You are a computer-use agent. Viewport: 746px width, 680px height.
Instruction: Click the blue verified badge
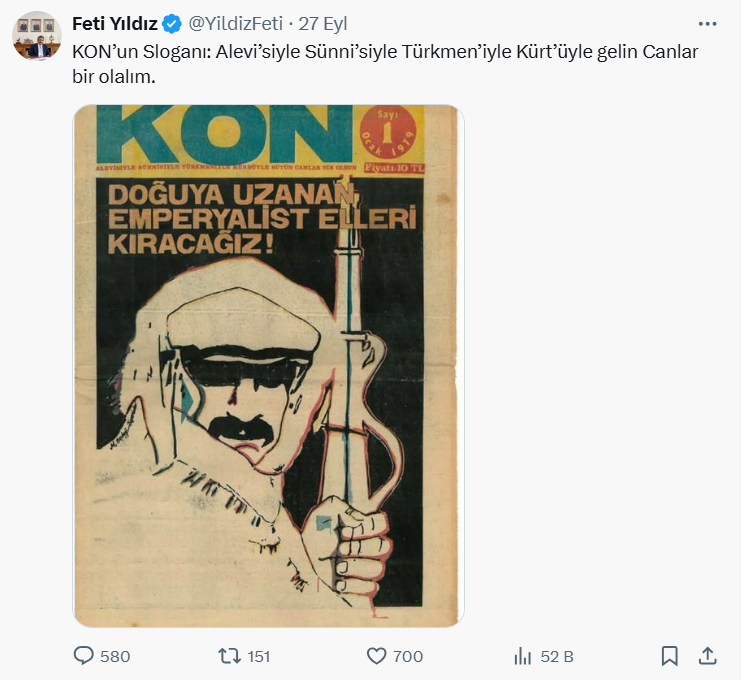coord(172,24)
